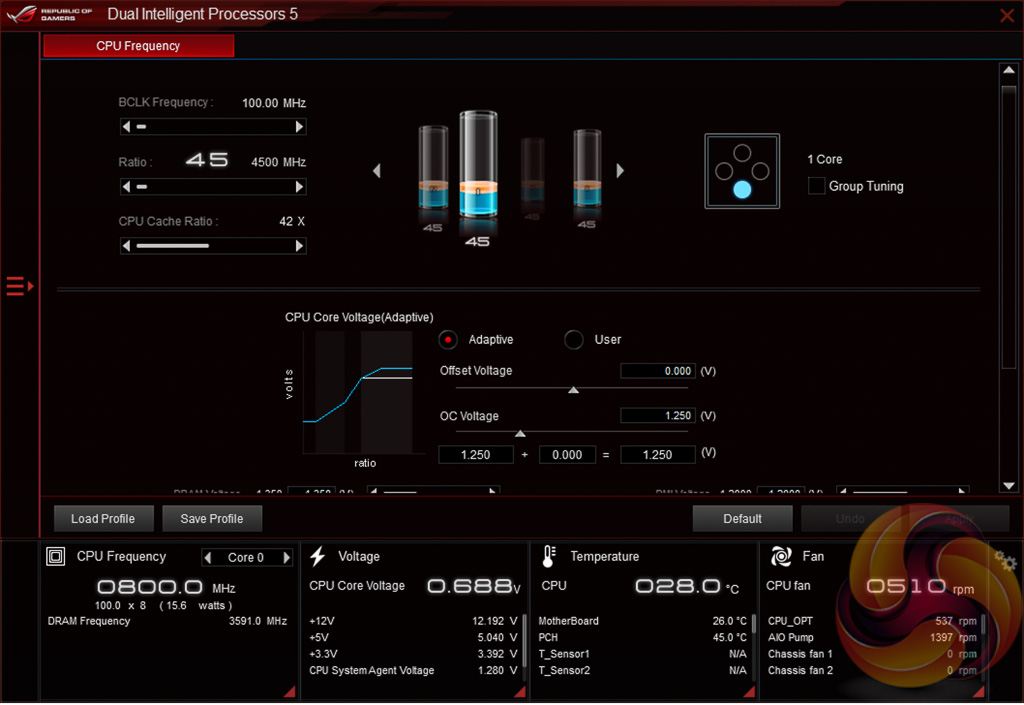Expand Temperature panel corner triangle
The height and width of the screenshot is (705, 1024).
point(749,692)
